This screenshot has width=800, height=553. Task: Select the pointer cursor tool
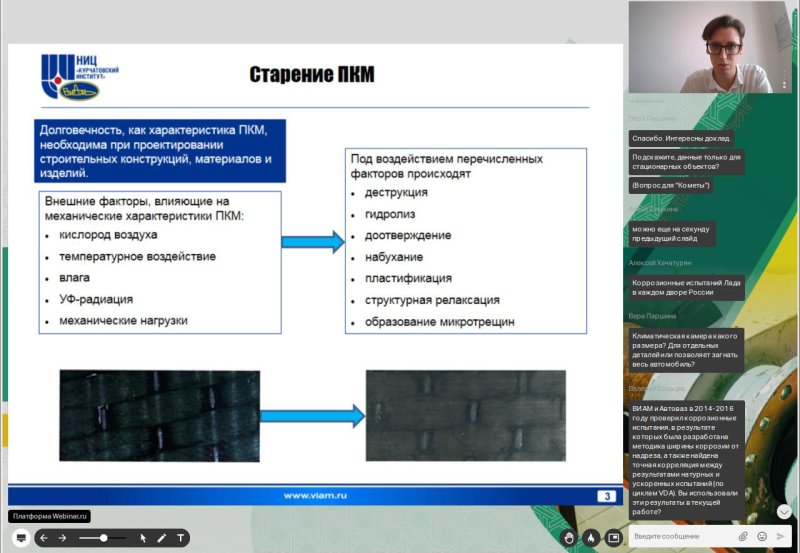pyautogui.click(x=143, y=538)
